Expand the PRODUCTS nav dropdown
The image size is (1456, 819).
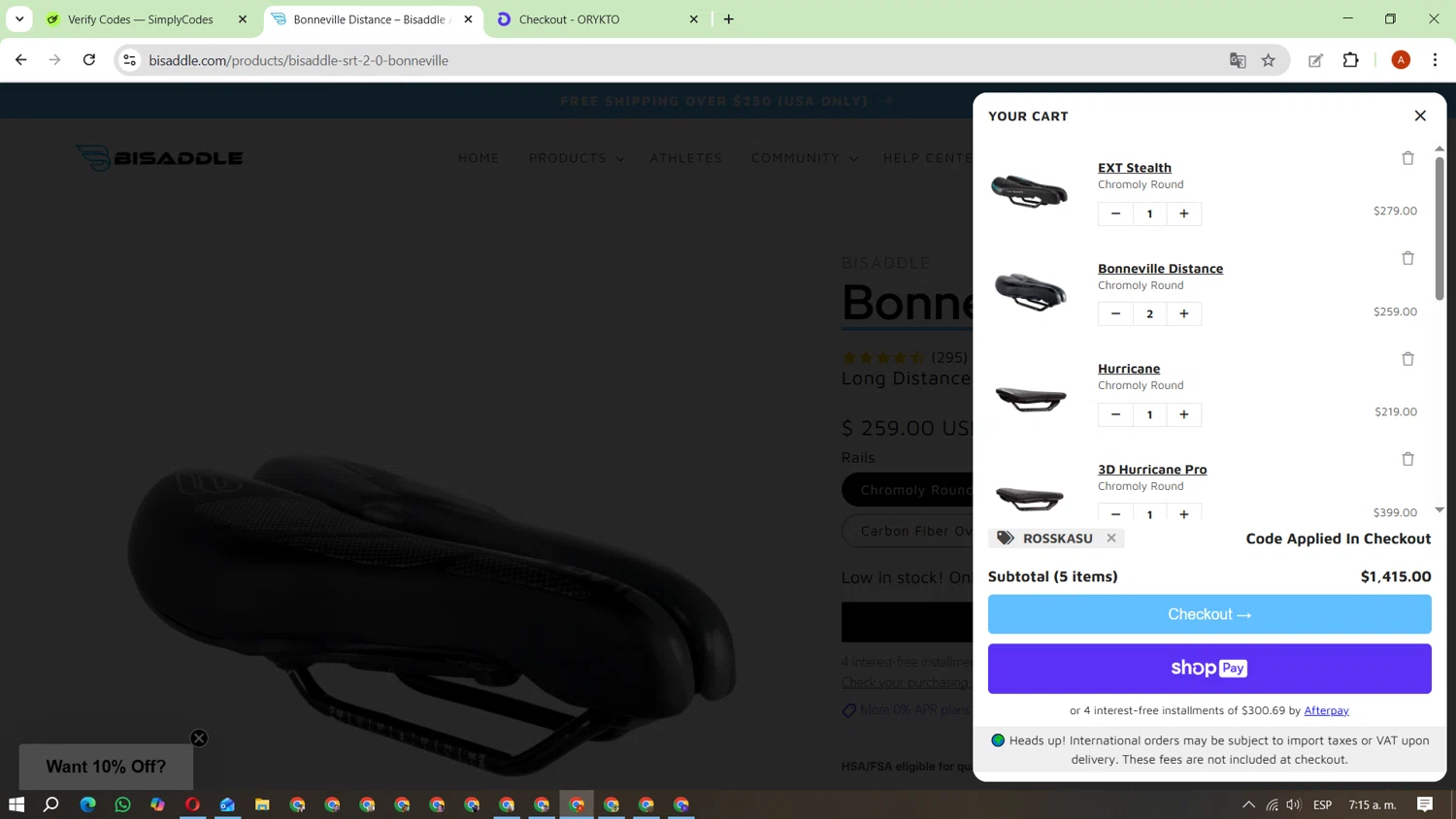coord(577,158)
